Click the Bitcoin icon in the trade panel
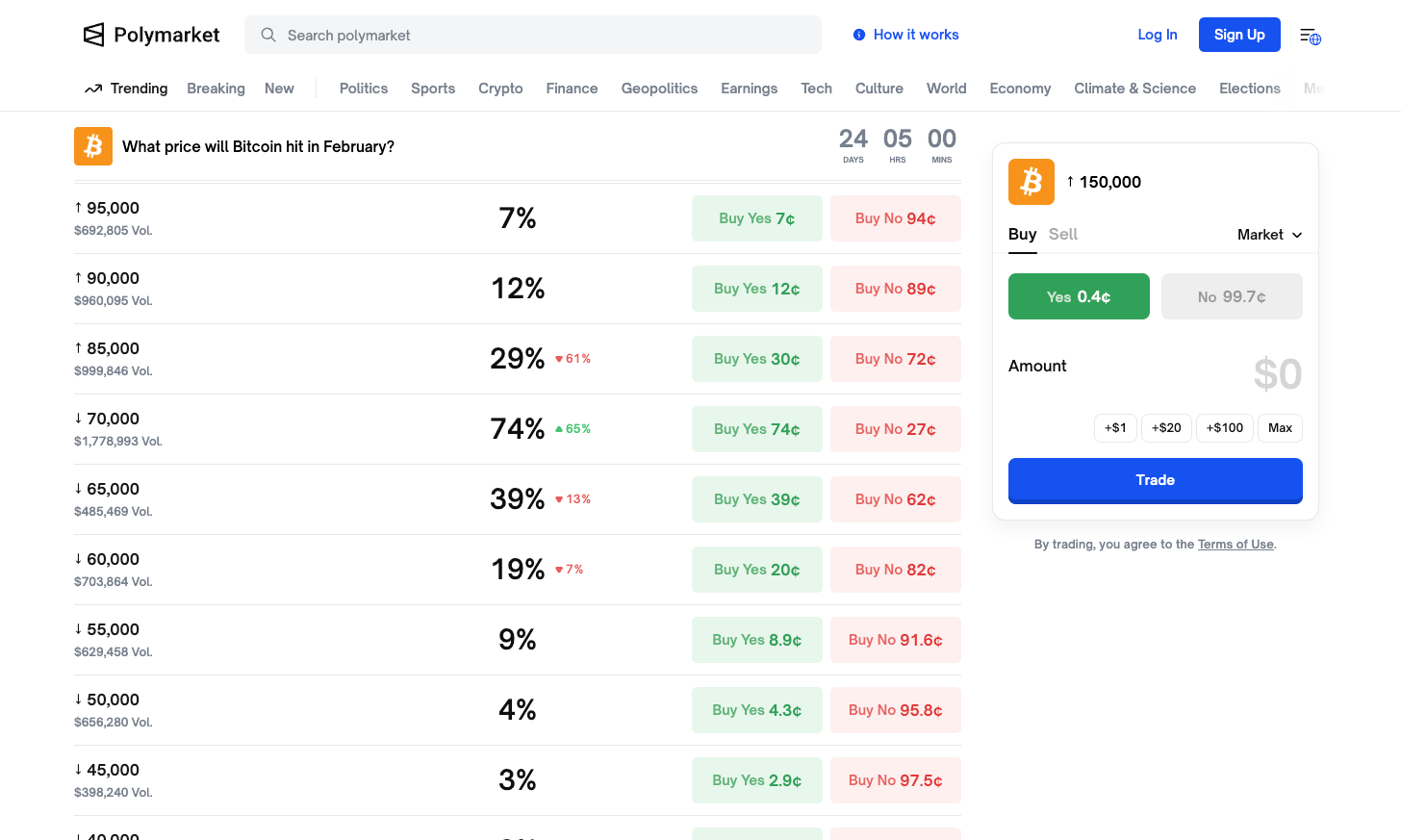Viewport: 1401px width, 840px height. (1031, 181)
